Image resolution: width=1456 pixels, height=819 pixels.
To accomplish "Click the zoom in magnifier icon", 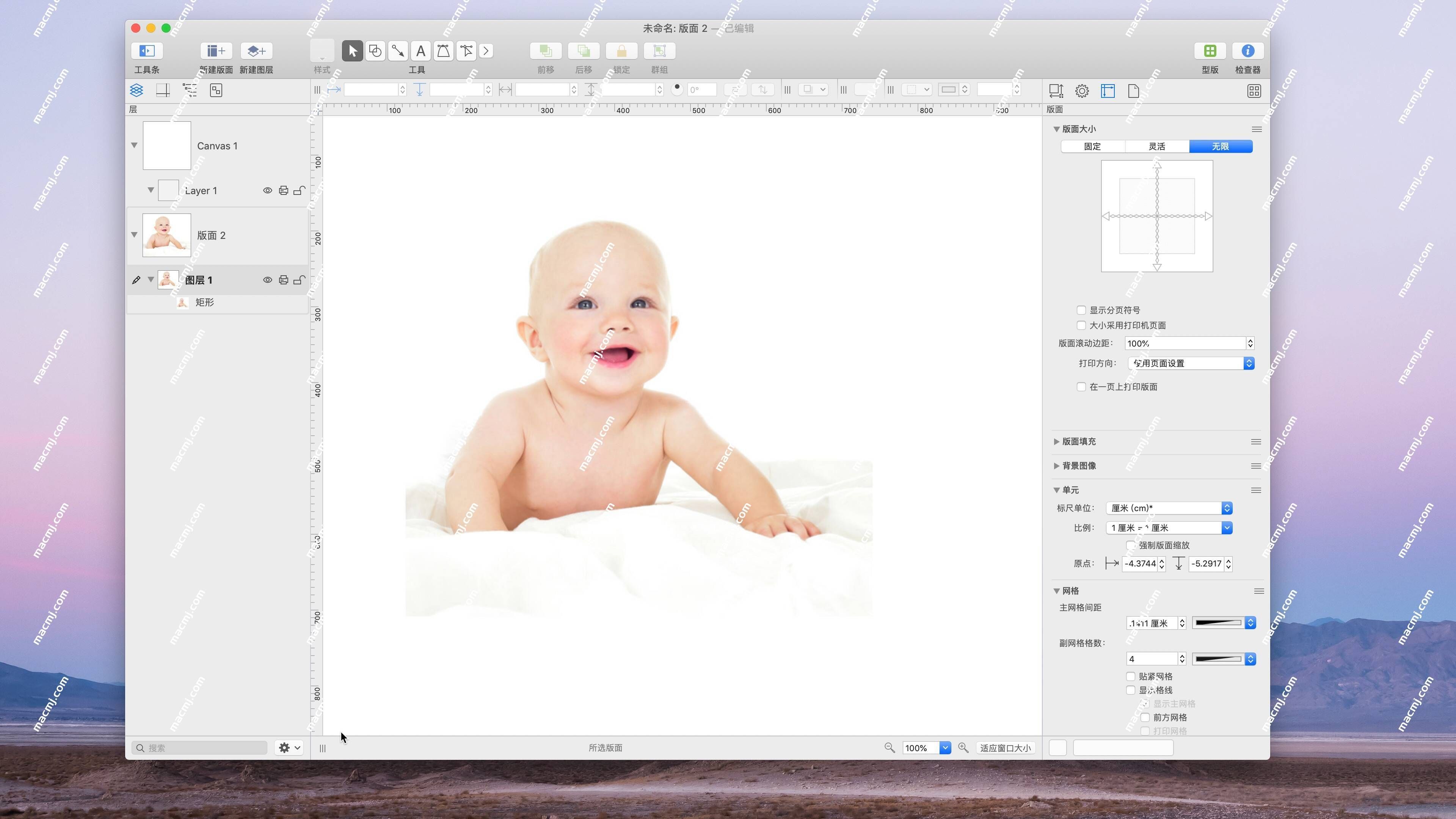I will [x=964, y=748].
